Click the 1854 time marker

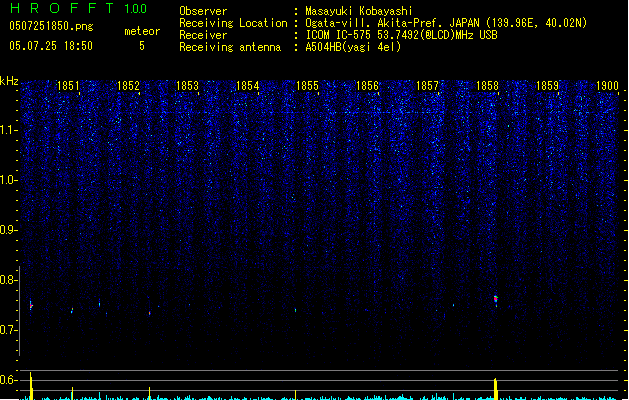point(248,86)
